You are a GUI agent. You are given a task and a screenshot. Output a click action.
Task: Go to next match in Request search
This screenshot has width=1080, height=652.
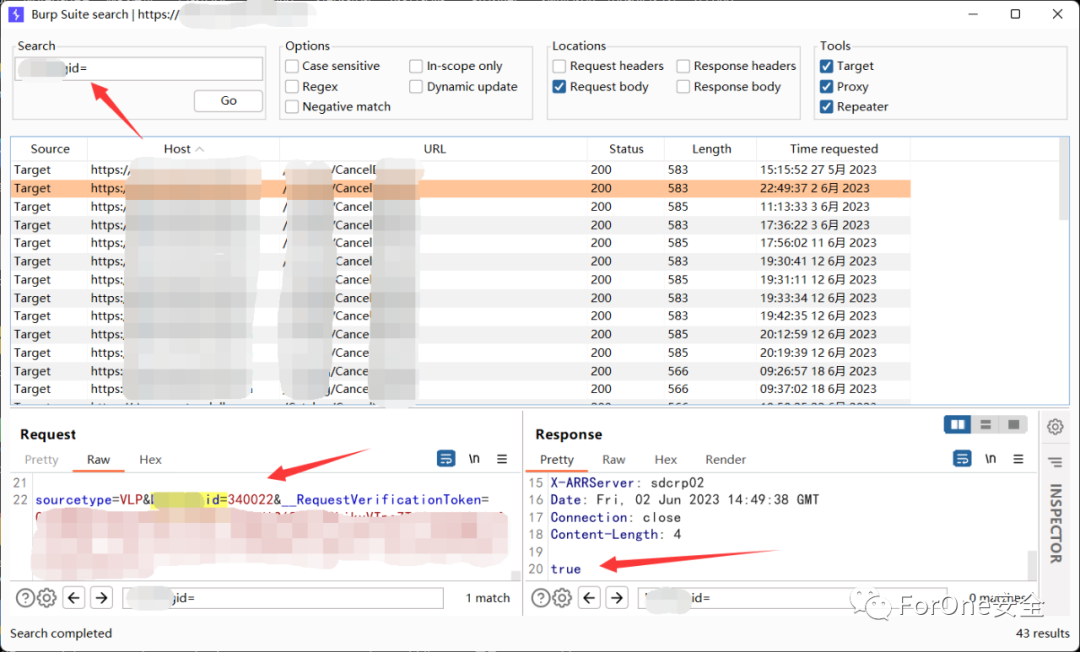(101, 598)
